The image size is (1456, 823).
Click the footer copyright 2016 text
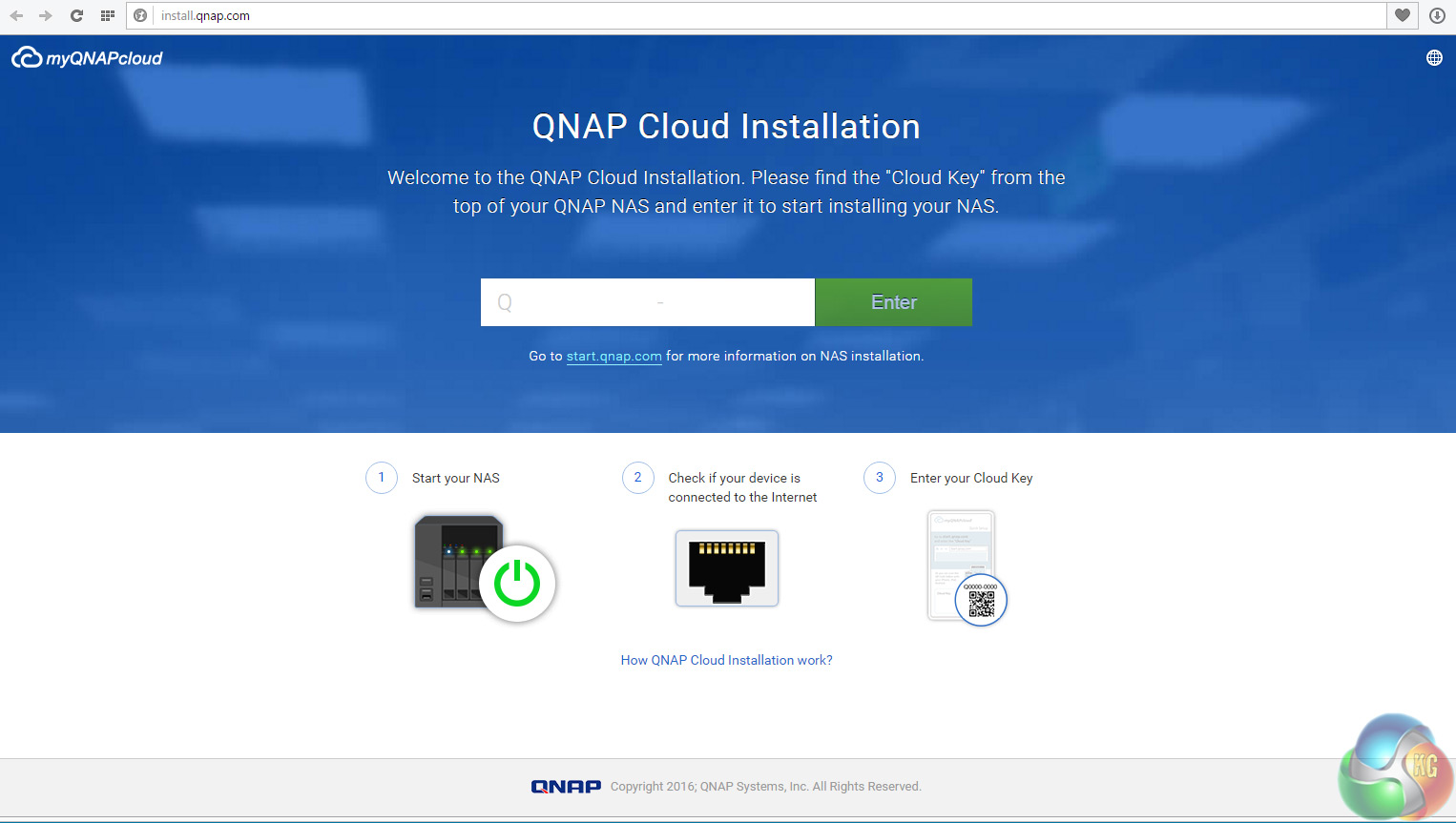point(766,787)
